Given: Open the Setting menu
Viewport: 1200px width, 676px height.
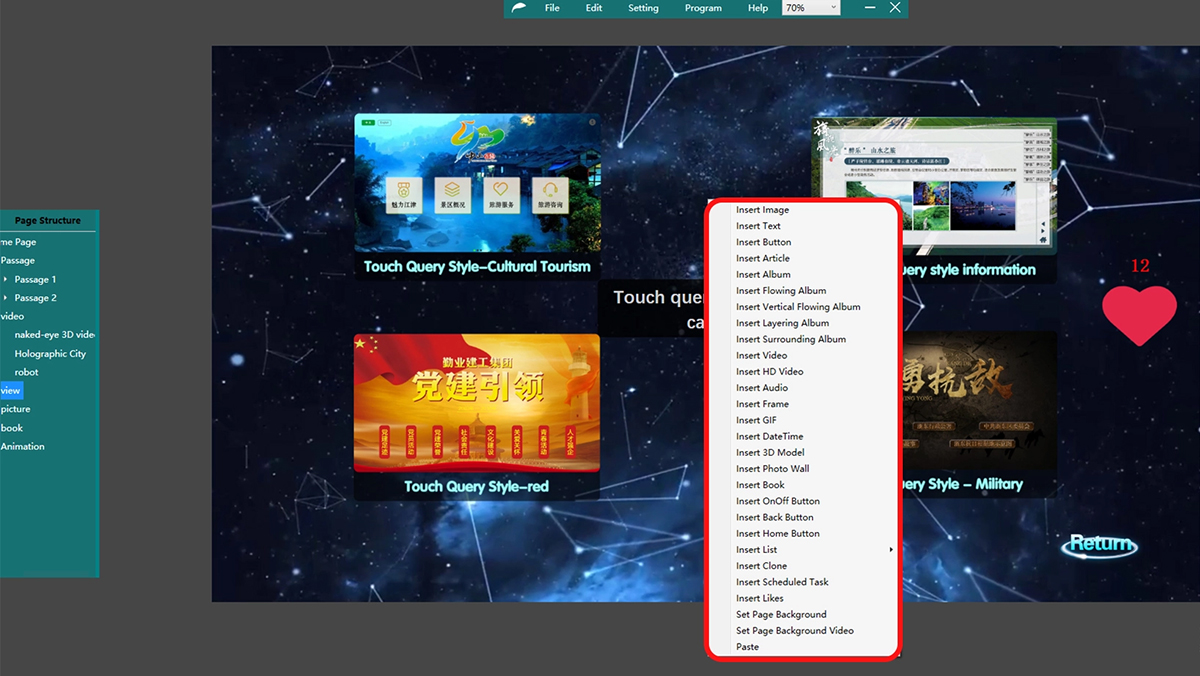Looking at the screenshot, I should tap(643, 8).
